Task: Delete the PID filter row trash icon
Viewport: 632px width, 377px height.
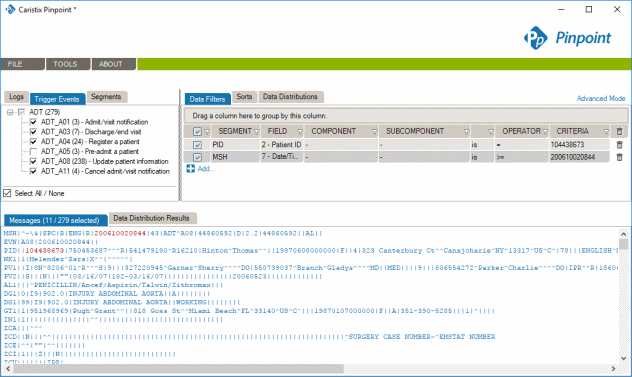Action: tap(620, 144)
